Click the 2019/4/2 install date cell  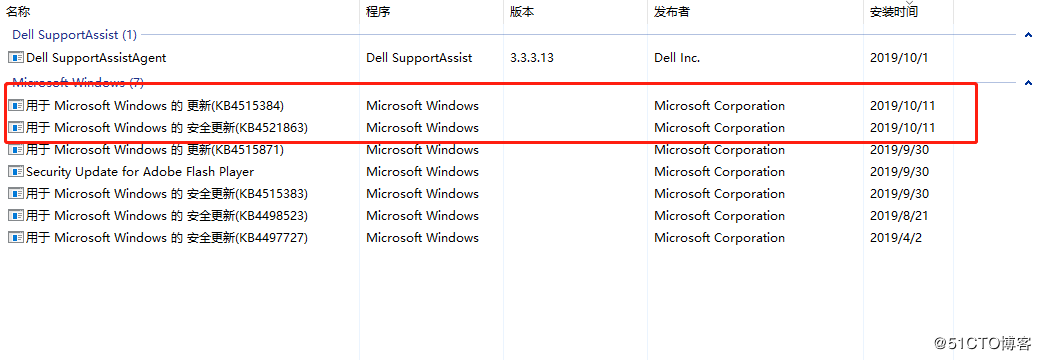click(892, 237)
